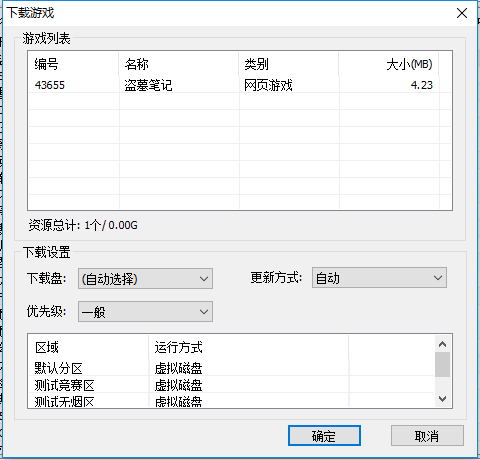Select the 默认分区 region row
Image resolution: width=480 pixels, height=460 pixels.
231,368
